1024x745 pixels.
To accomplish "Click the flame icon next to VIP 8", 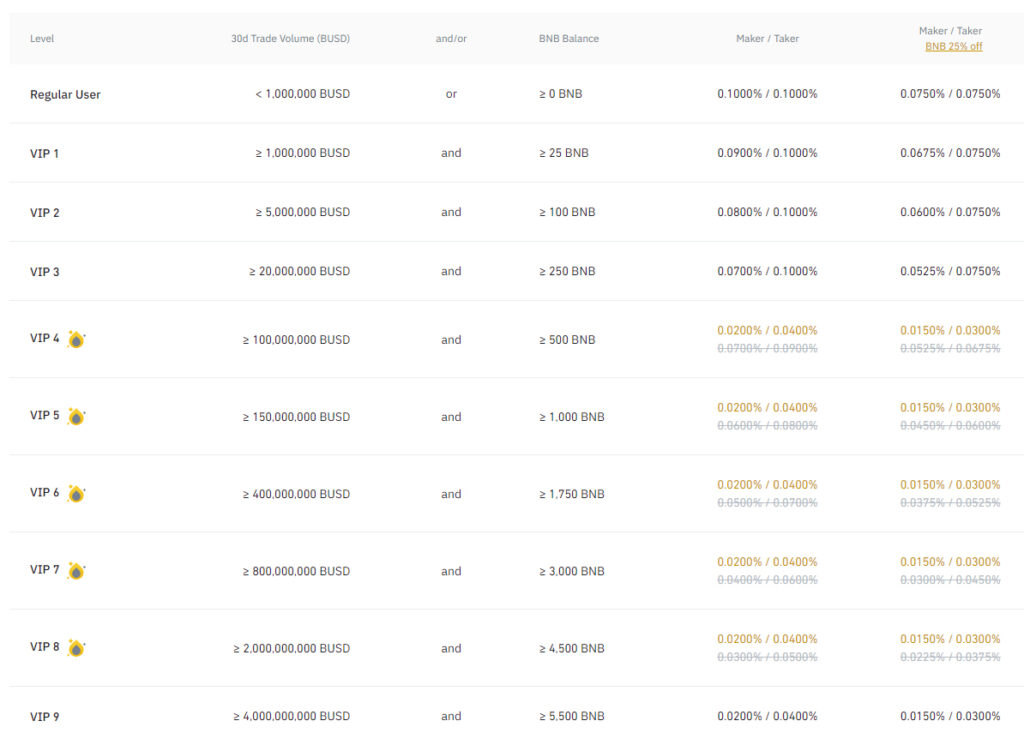I will click(x=76, y=648).
